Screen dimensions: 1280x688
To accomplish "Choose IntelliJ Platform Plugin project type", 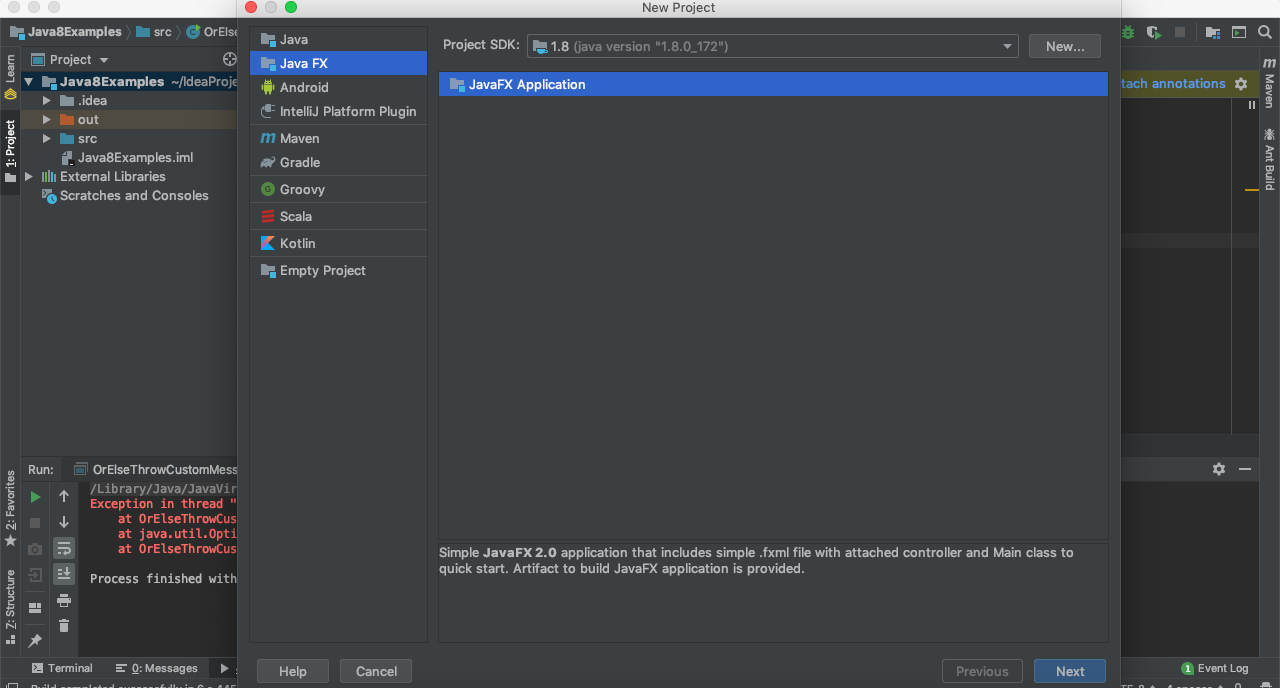I will (338, 111).
